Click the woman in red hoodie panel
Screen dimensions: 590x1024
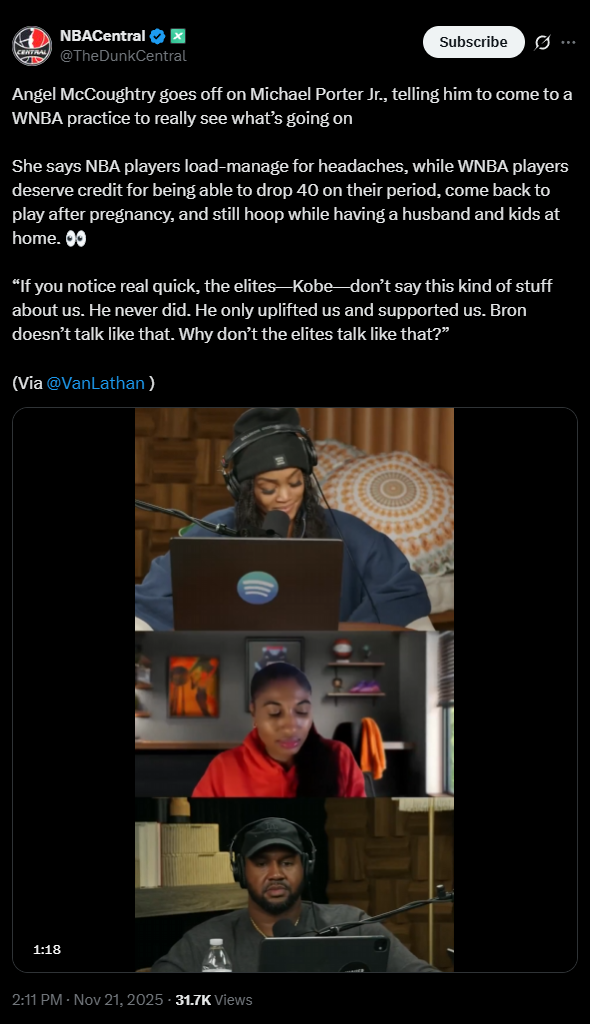[x=294, y=714]
